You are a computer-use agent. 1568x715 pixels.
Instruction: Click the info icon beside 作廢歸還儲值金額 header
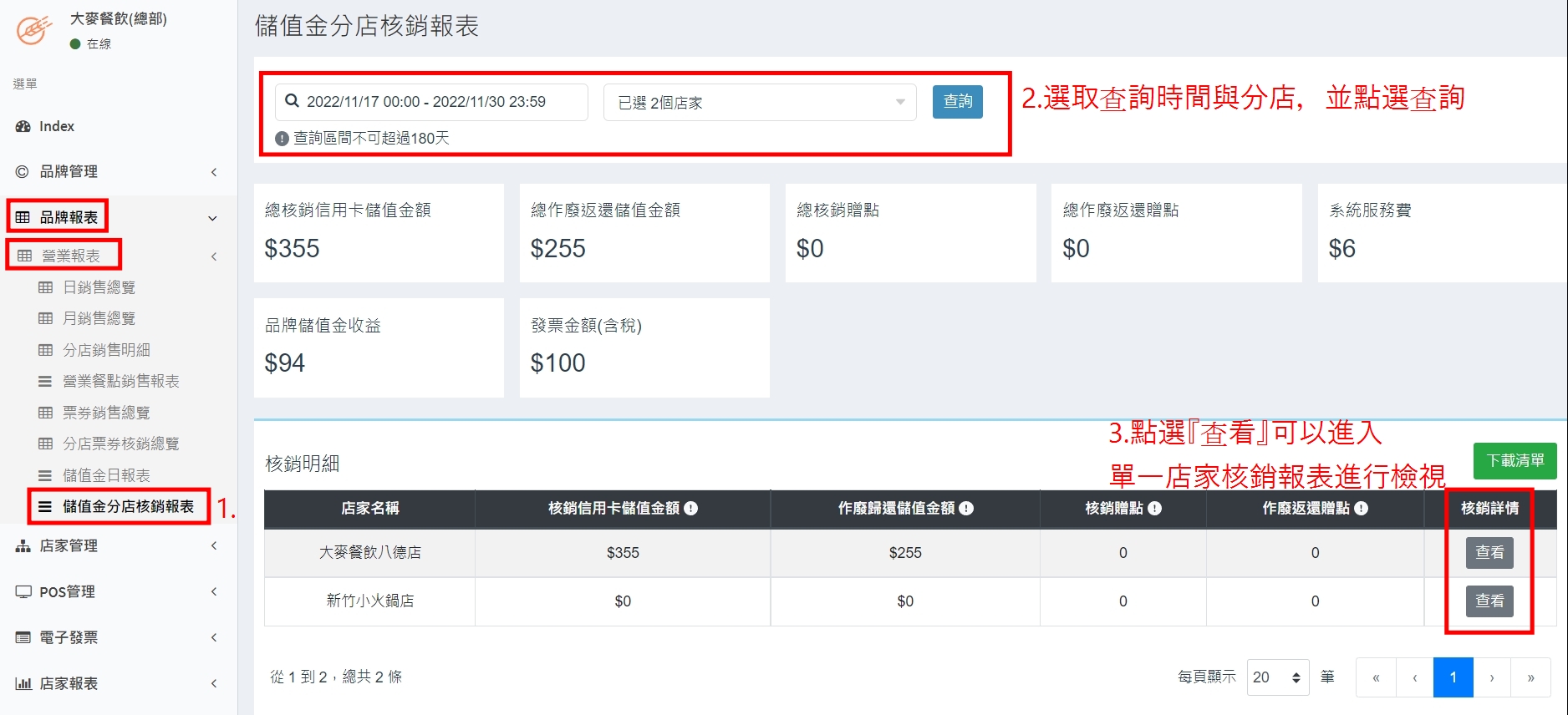pyautogui.click(x=966, y=509)
